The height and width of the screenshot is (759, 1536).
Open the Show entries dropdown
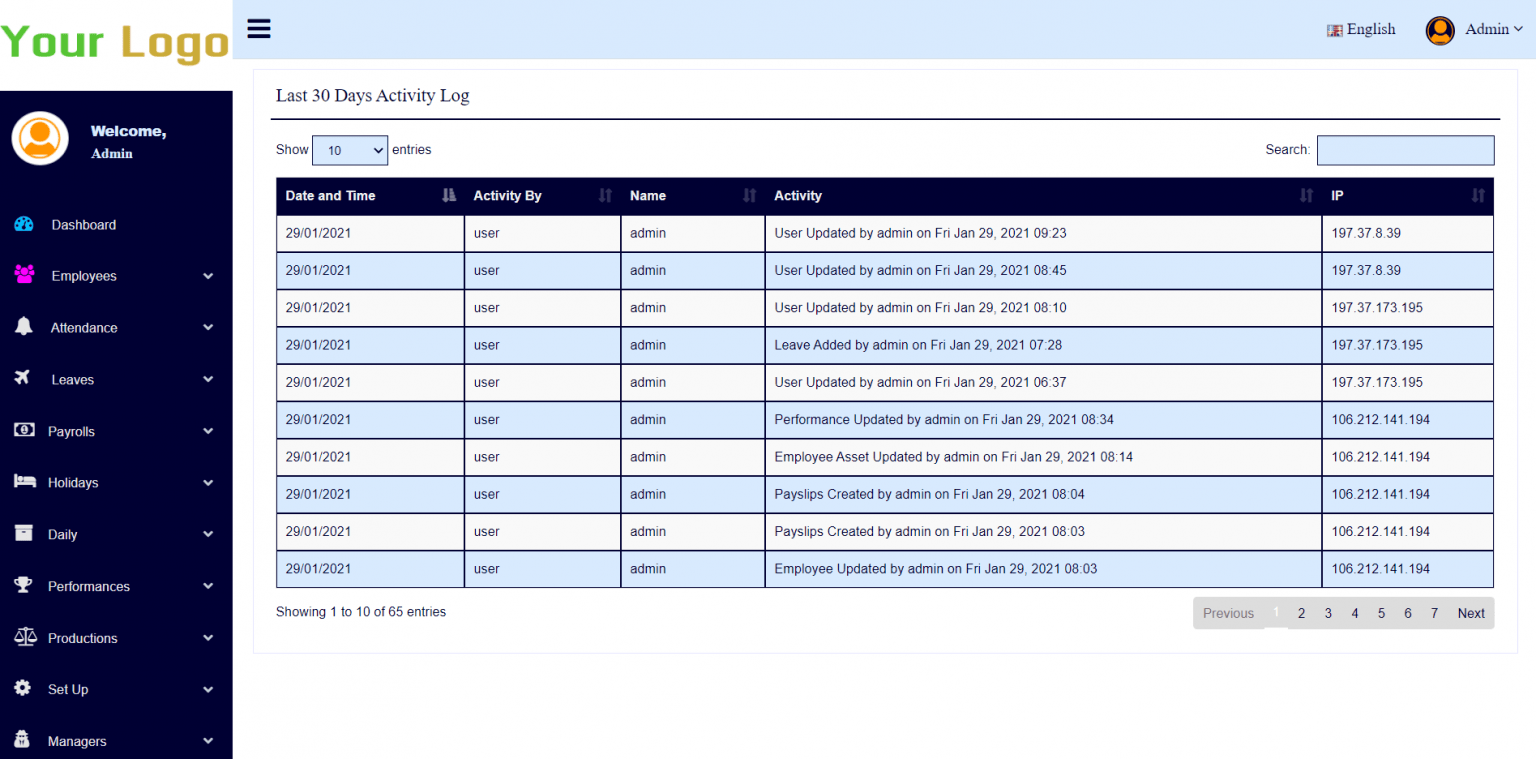click(x=349, y=150)
